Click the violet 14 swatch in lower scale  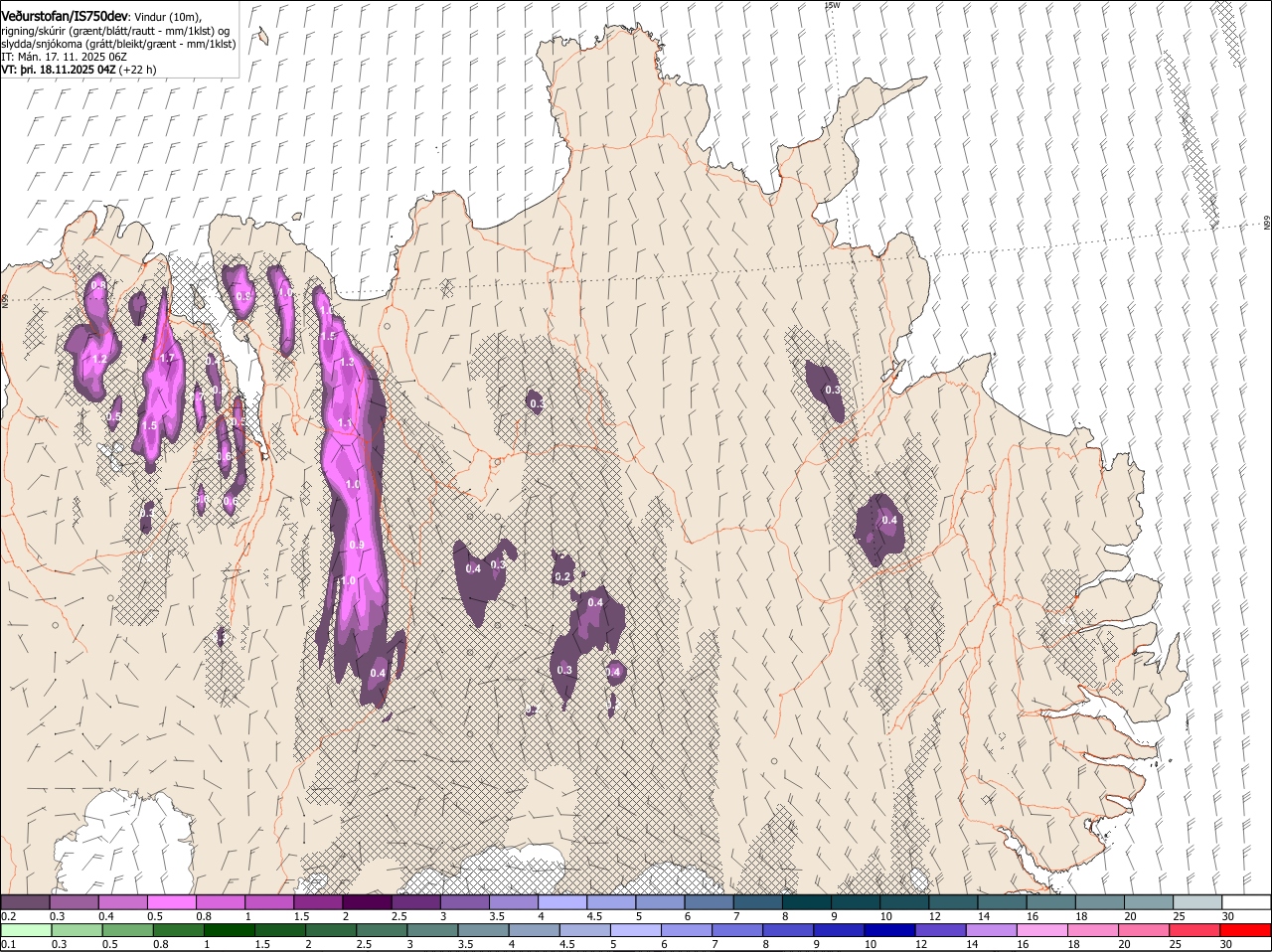coord(991,930)
